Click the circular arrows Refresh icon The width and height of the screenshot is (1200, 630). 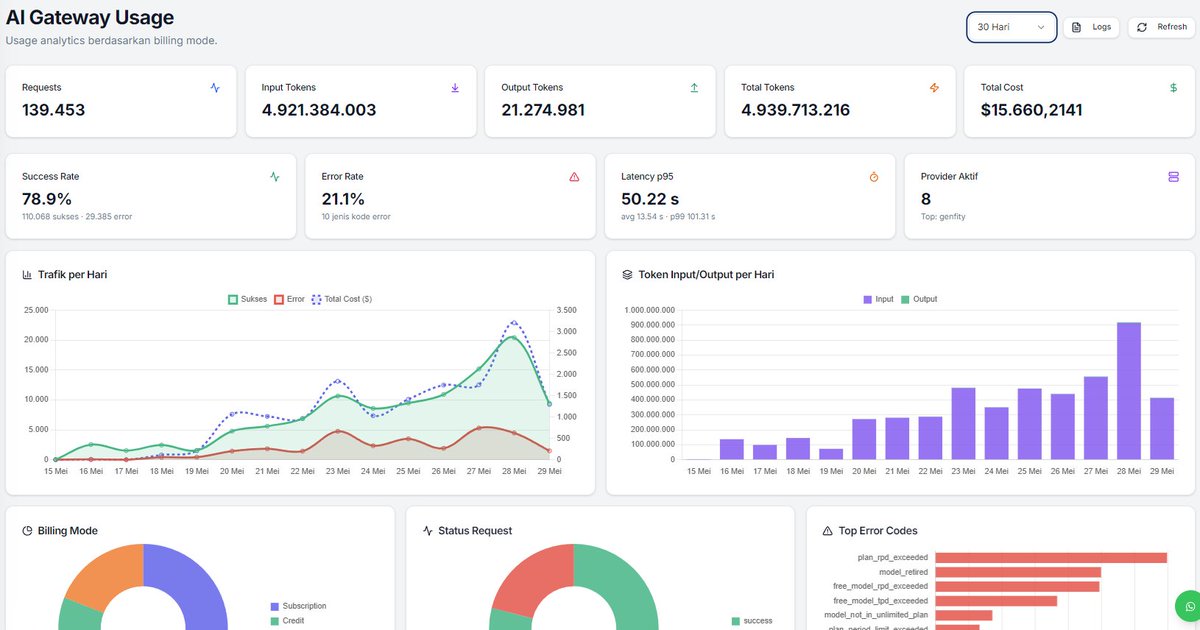tap(1142, 27)
